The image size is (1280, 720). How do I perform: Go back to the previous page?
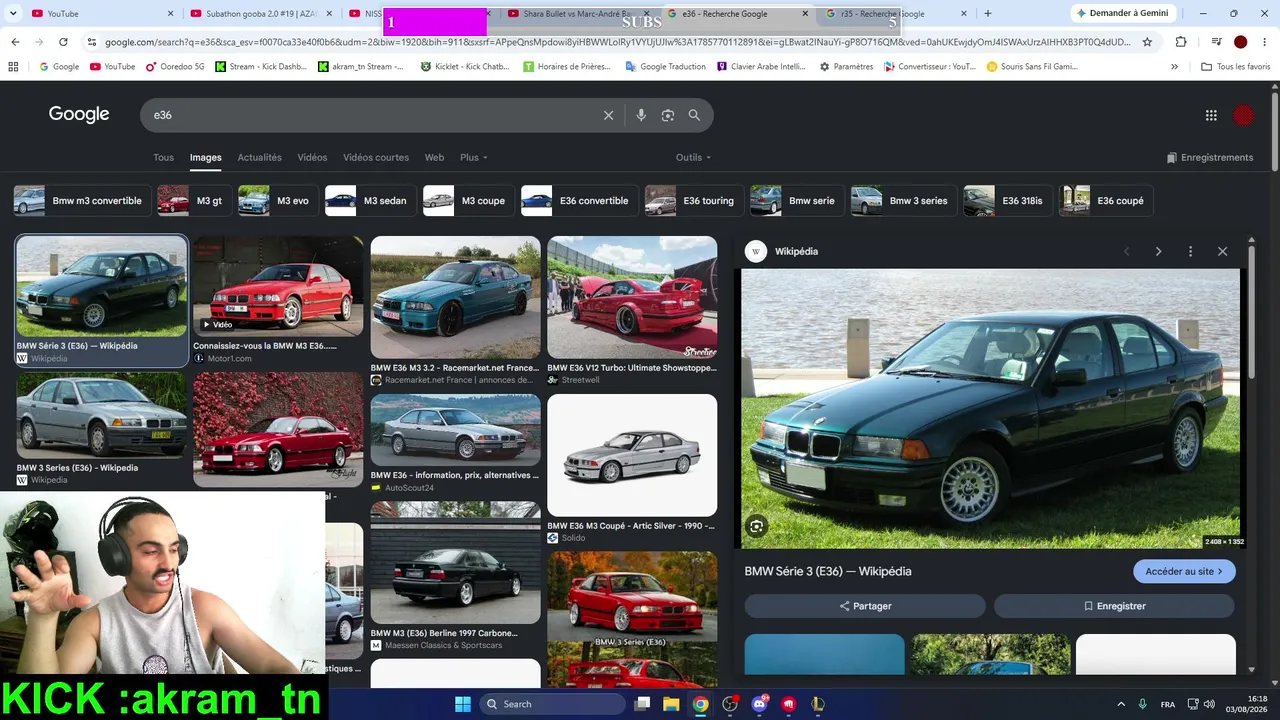coord(15,42)
